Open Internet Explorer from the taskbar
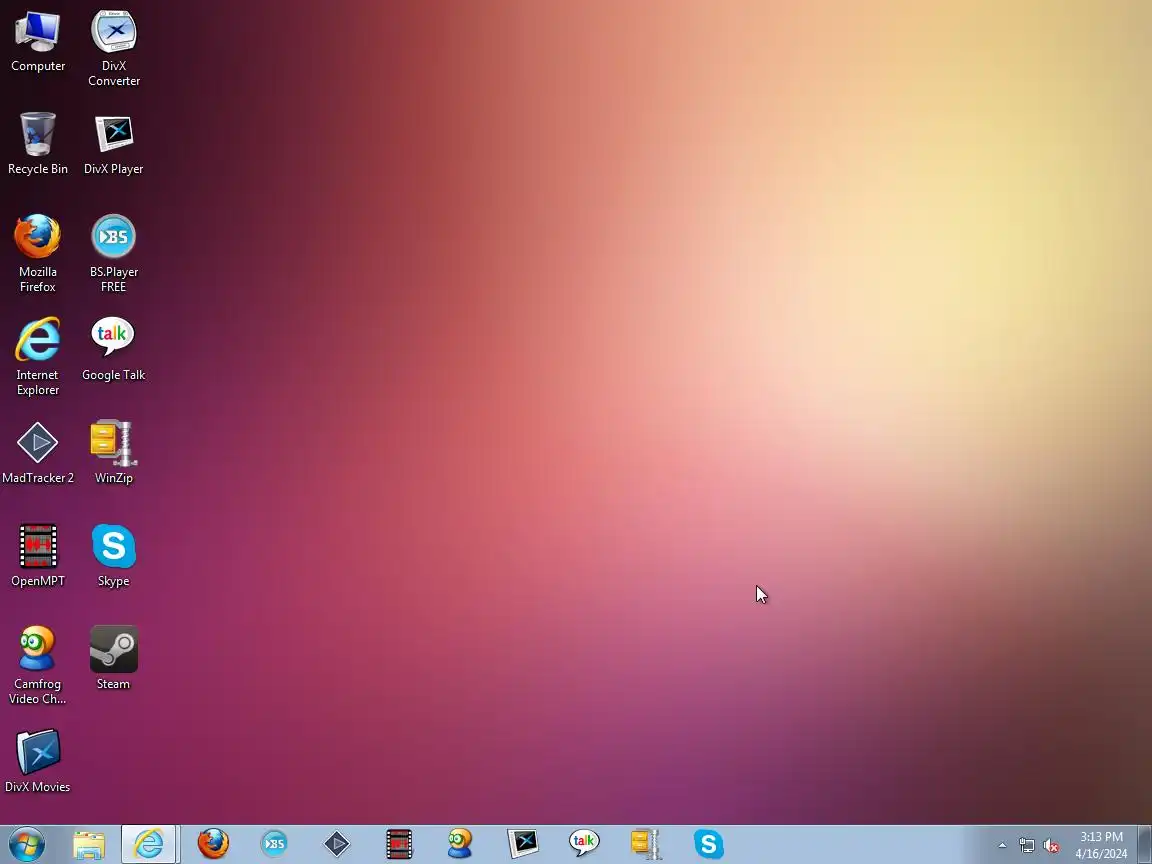Screen dimensions: 1152x864 tap(148, 844)
